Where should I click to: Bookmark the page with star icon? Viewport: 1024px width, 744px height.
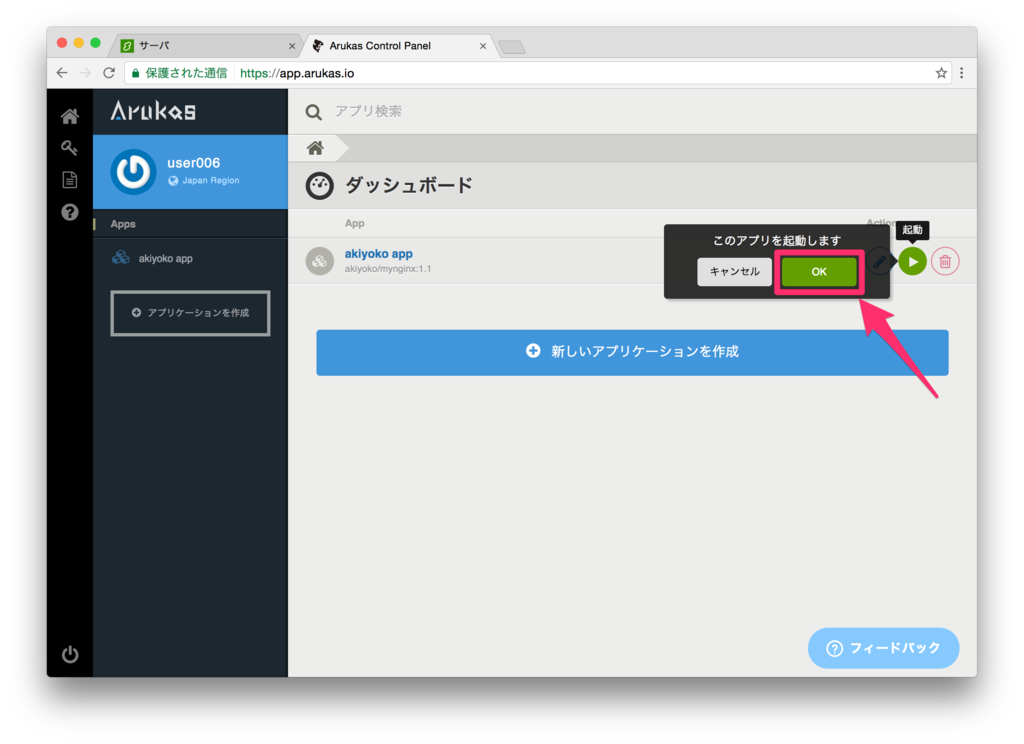tap(941, 73)
